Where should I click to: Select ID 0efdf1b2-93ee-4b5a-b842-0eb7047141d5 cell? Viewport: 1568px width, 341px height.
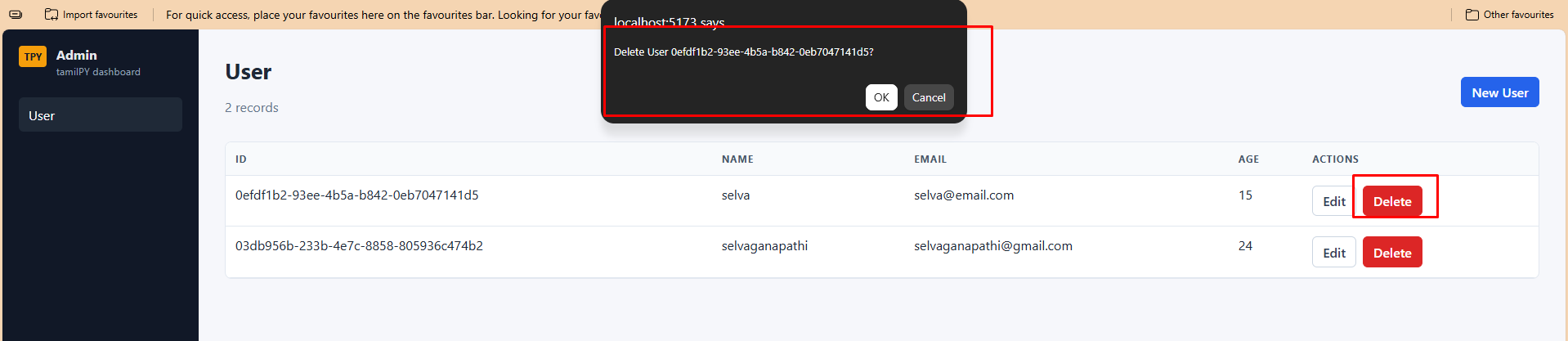pos(356,195)
